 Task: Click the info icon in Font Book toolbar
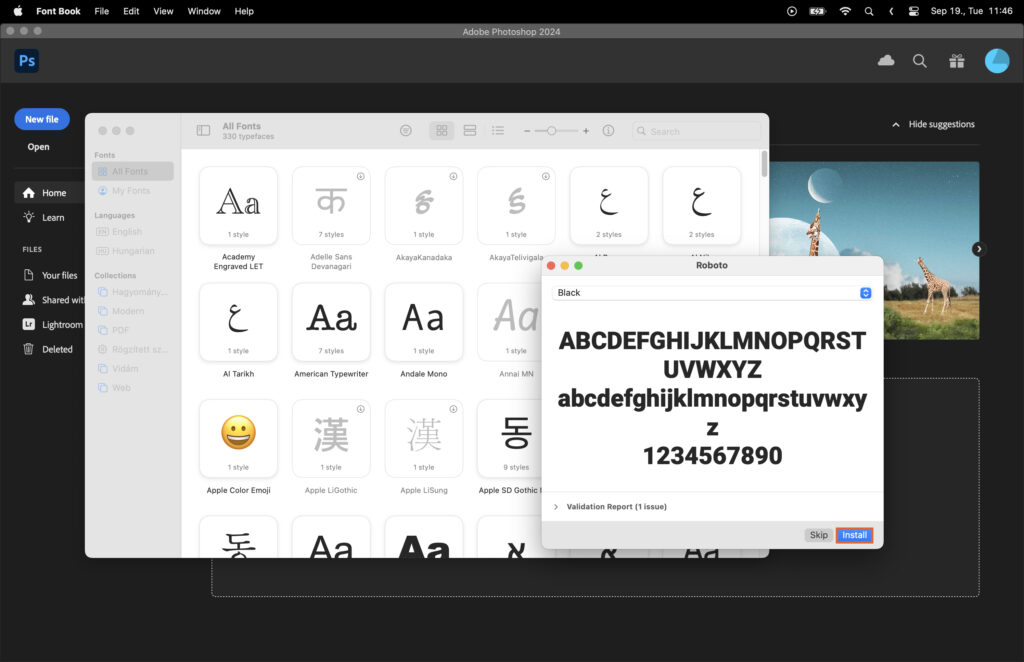coord(607,130)
